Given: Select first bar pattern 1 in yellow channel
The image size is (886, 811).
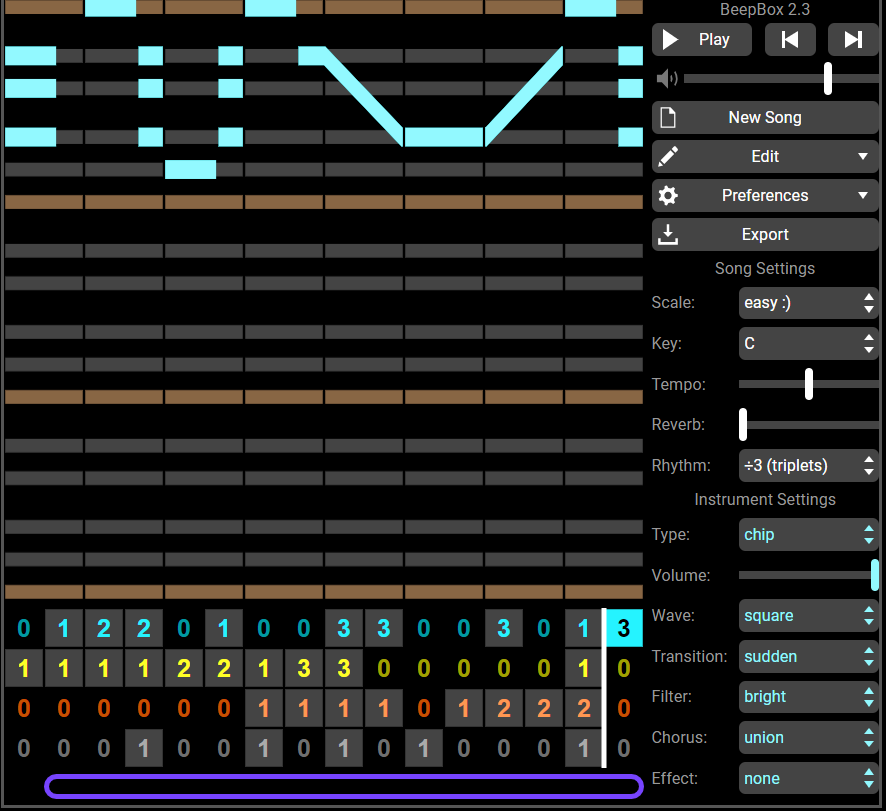Looking at the screenshot, I should point(24,668).
